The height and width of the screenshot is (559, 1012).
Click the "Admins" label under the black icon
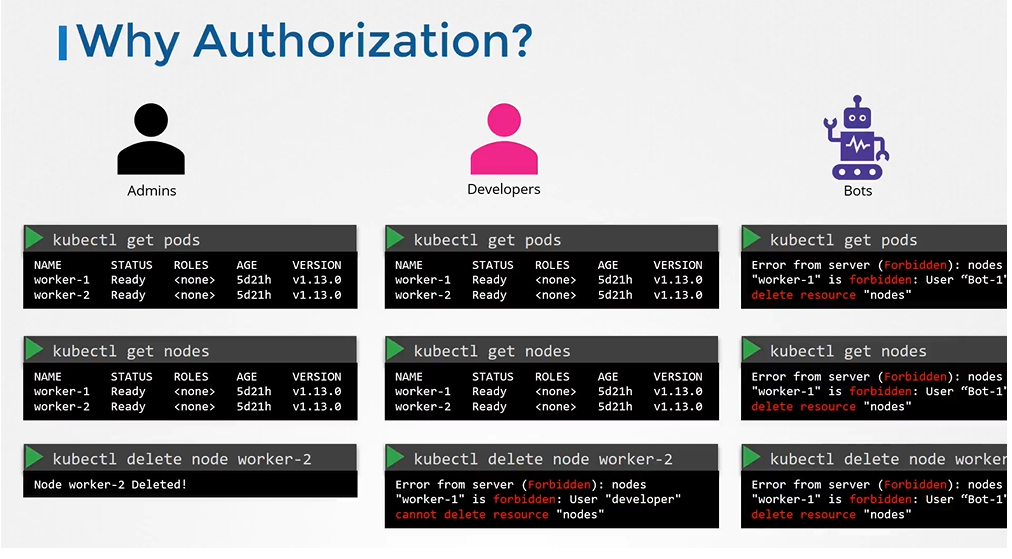click(x=152, y=190)
